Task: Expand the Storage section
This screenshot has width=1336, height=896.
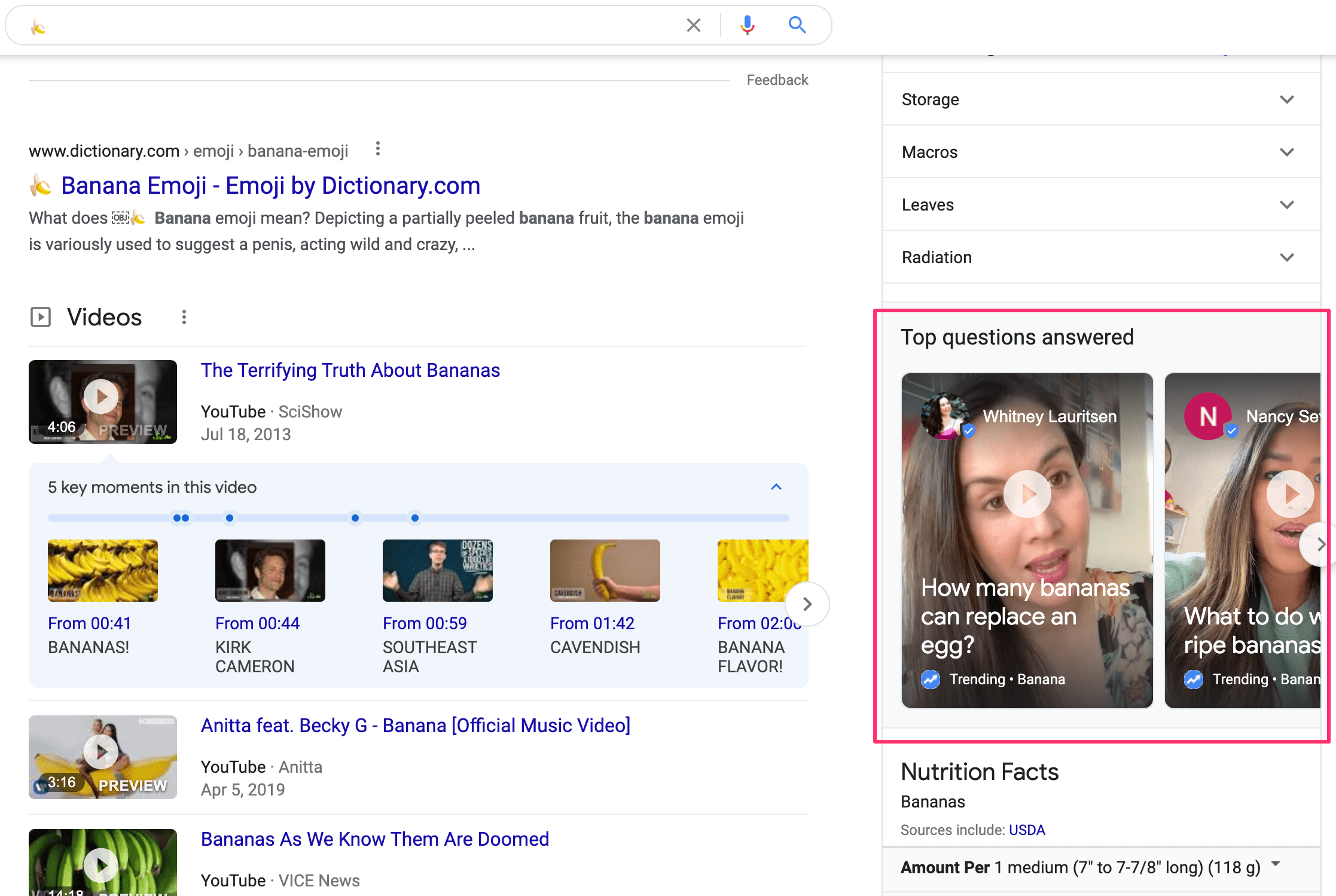Action: click(x=1101, y=99)
